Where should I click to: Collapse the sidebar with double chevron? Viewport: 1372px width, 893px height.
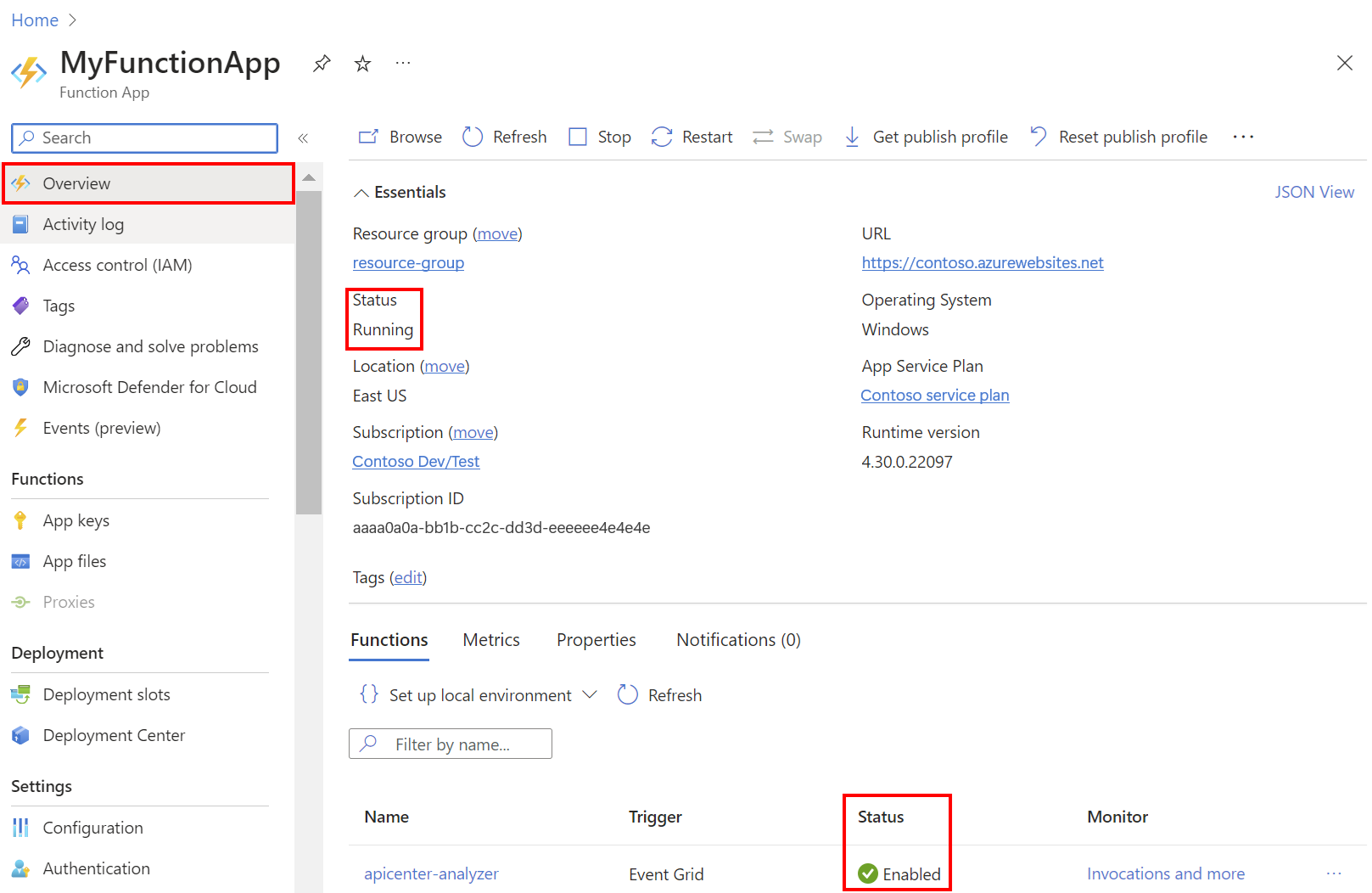tap(303, 138)
